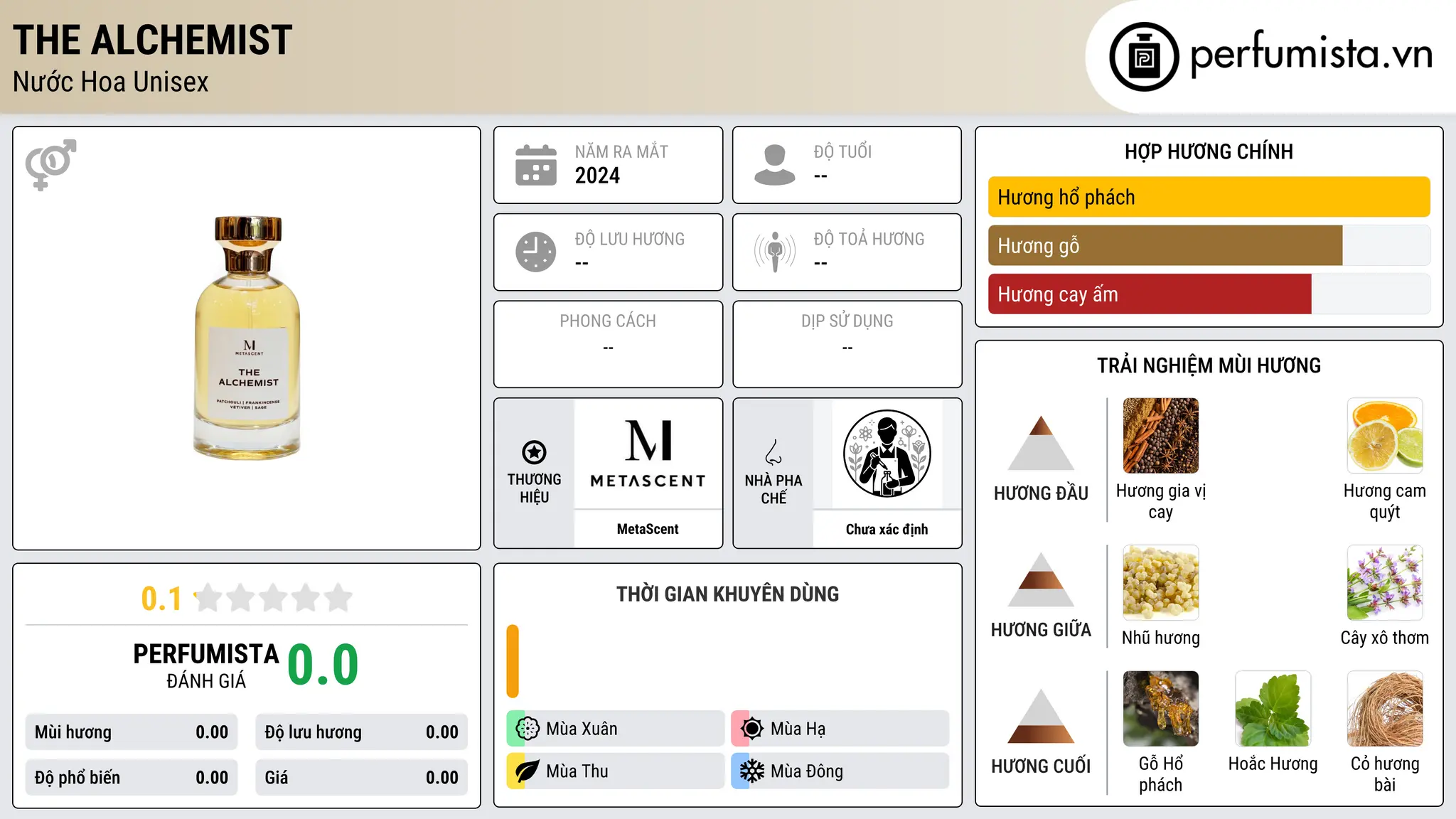The width and height of the screenshot is (1456, 819).
Task: Click the clock icon beside Độ lưu hương
Action: (536, 252)
